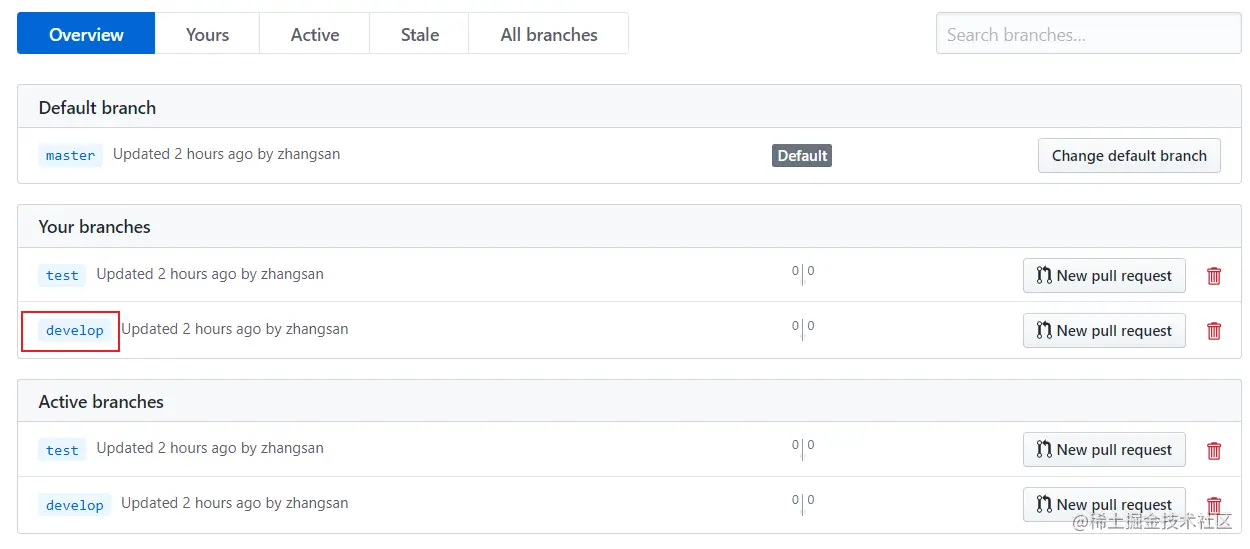Viewport: 1250px width, 549px height.
Task: Click ahead/behind counter for test in Active branches
Action: coord(803,448)
